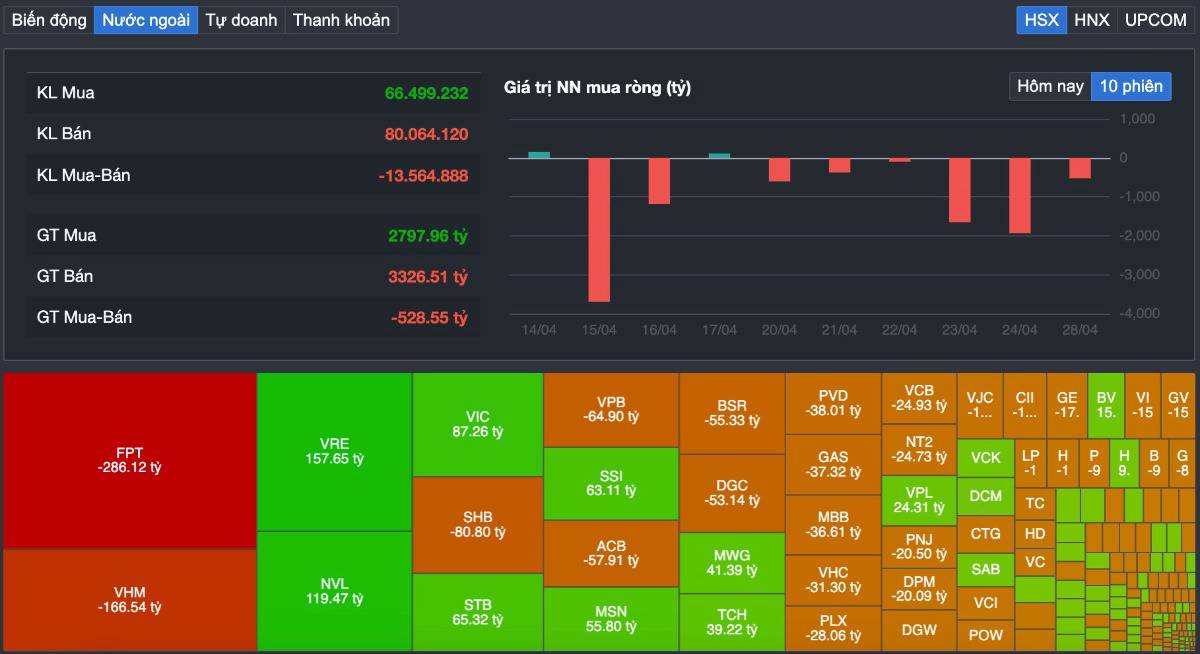Select the GAS -37.32 tỷ cell
The height and width of the screenshot is (654, 1200).
833,464
